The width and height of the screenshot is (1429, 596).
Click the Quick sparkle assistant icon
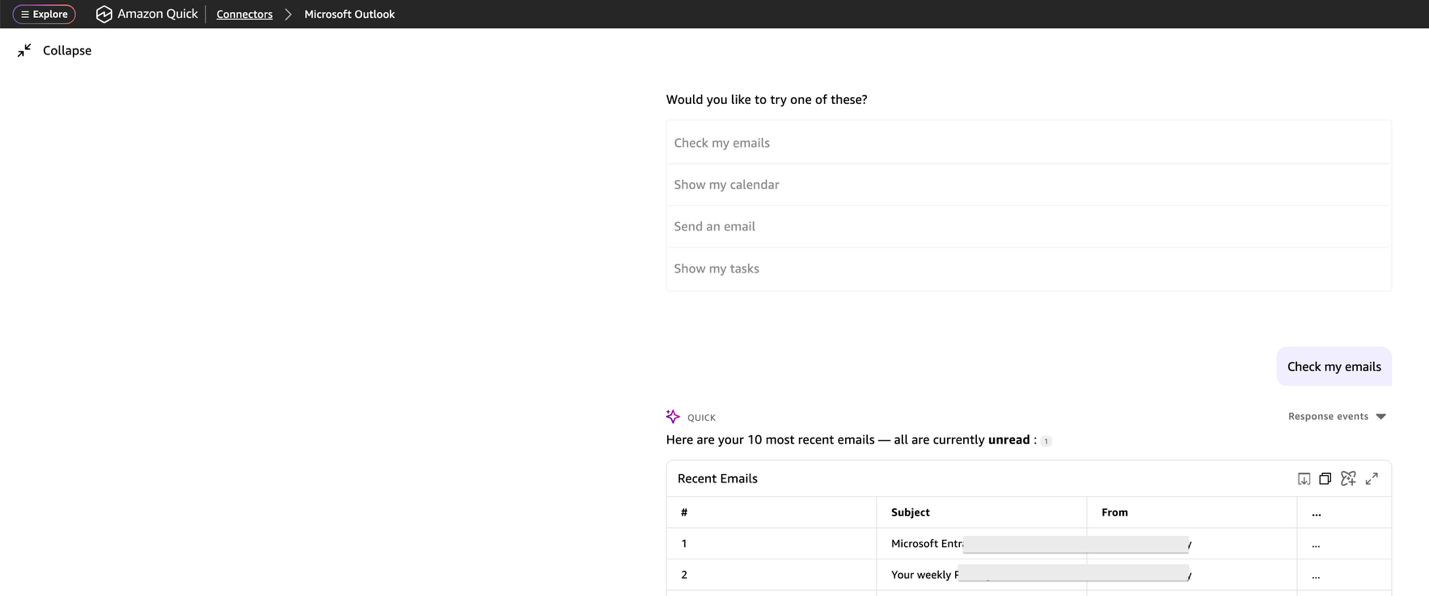tap(673, 416)
